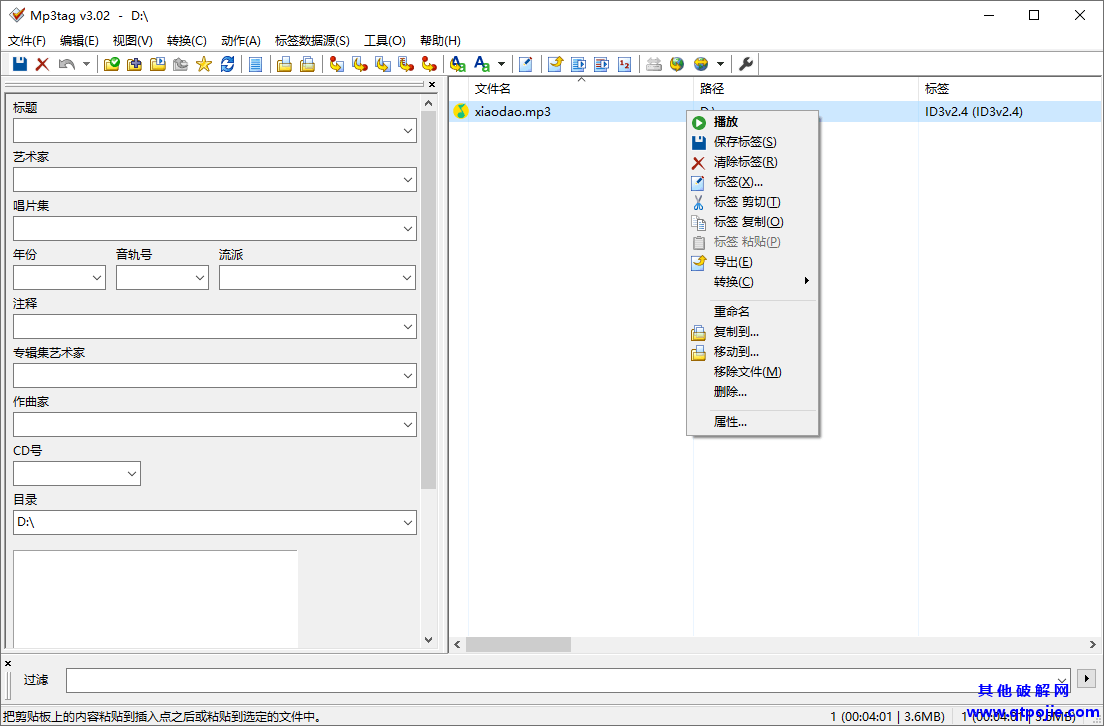Screen dimensions: 1104x726
Task: Expand the actions dropdown arrow next to Aa
Action: point(501,64)
